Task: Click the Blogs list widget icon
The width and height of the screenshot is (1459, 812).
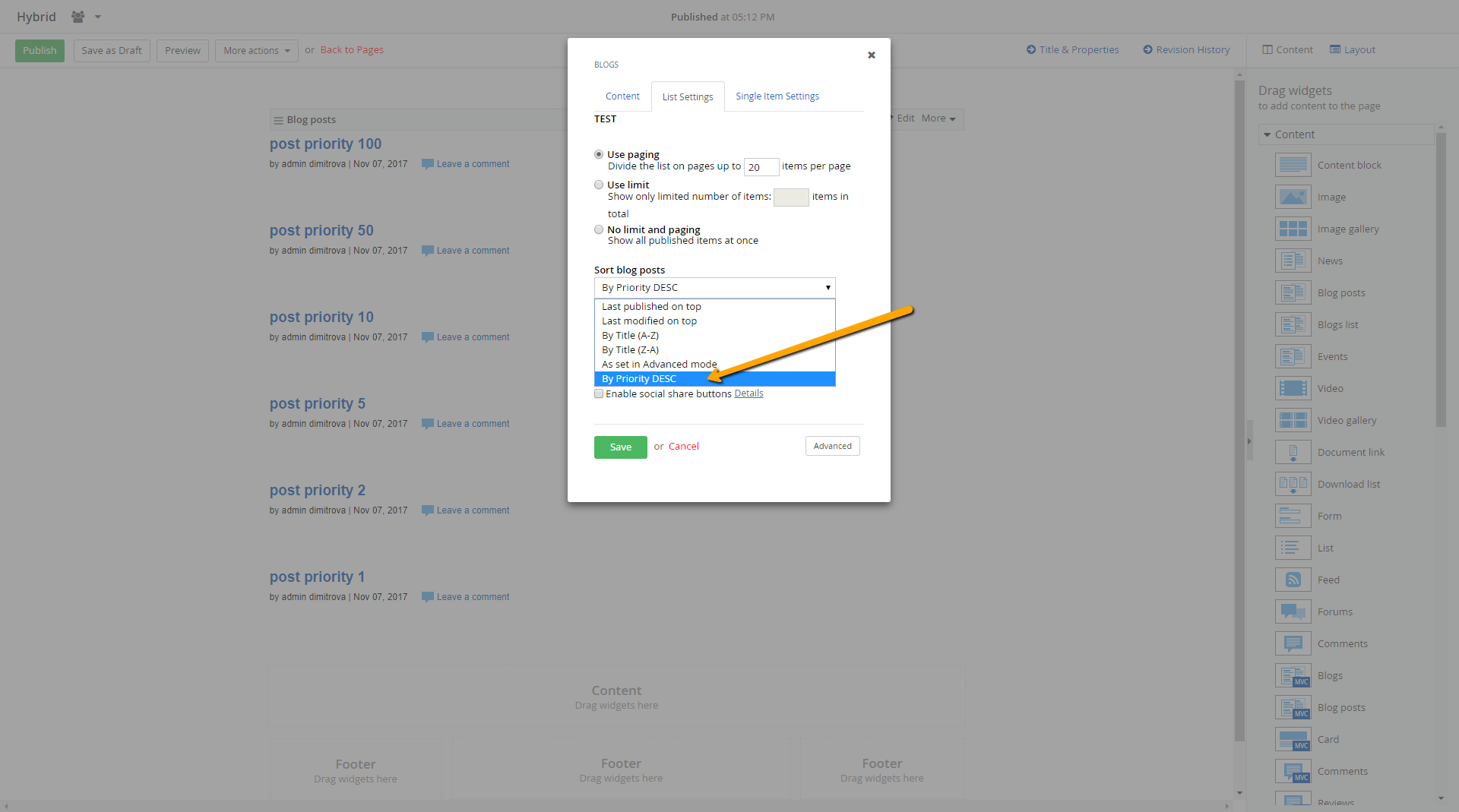Action: (1293, 324)
